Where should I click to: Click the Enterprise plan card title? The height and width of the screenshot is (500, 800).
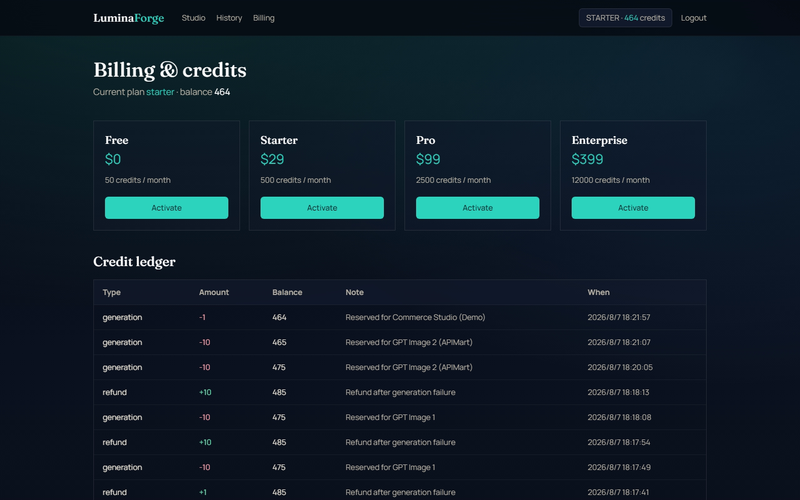click(x=599, y=140)
